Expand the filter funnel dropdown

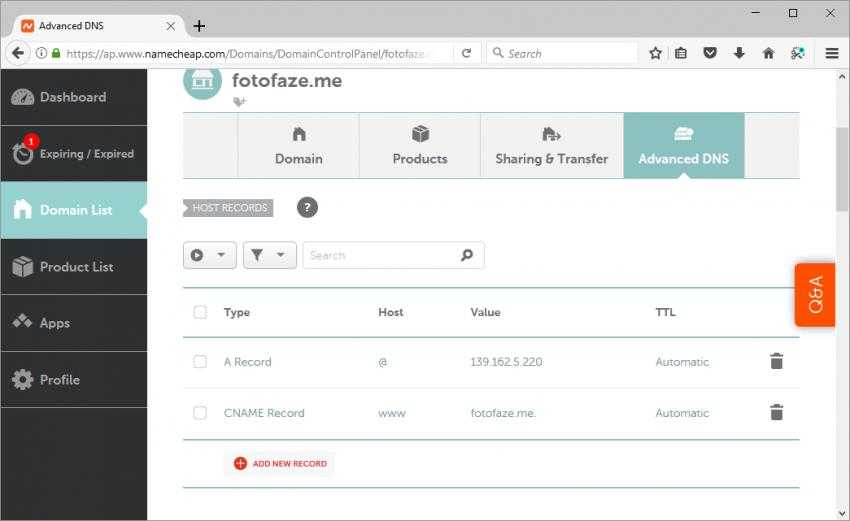[269, 255]
